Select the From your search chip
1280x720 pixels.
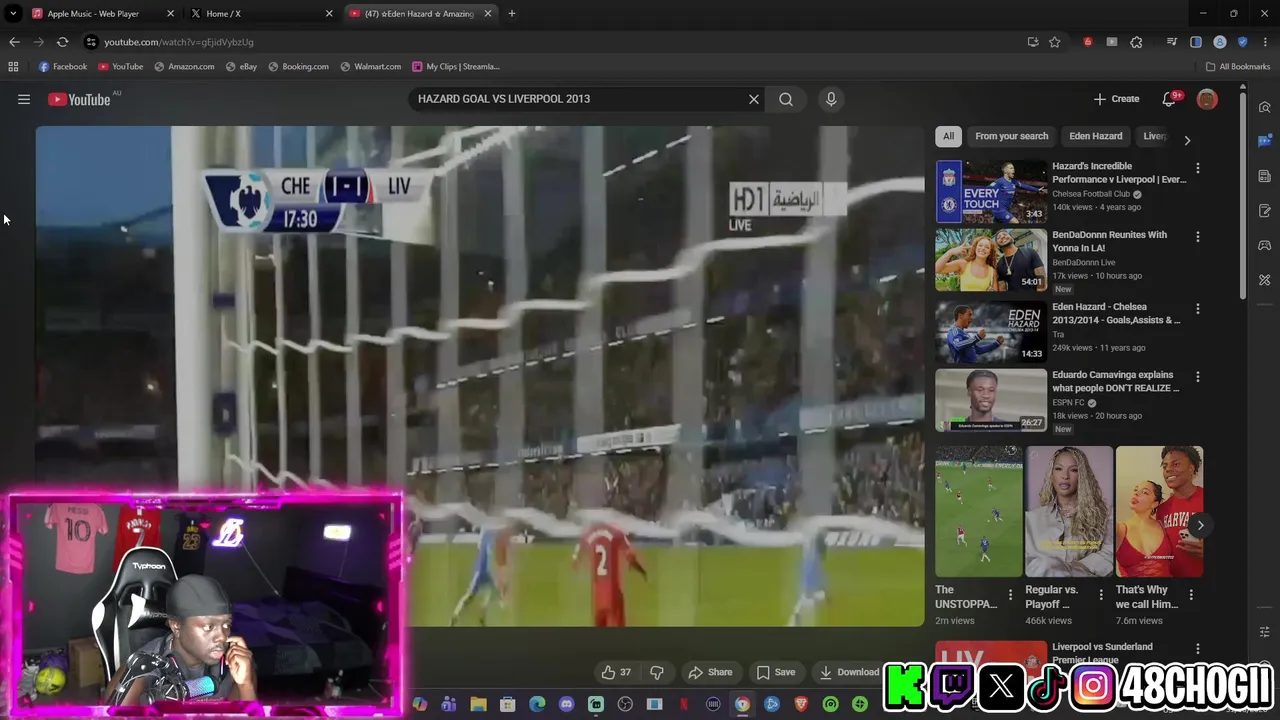[x=1011, y=136]
